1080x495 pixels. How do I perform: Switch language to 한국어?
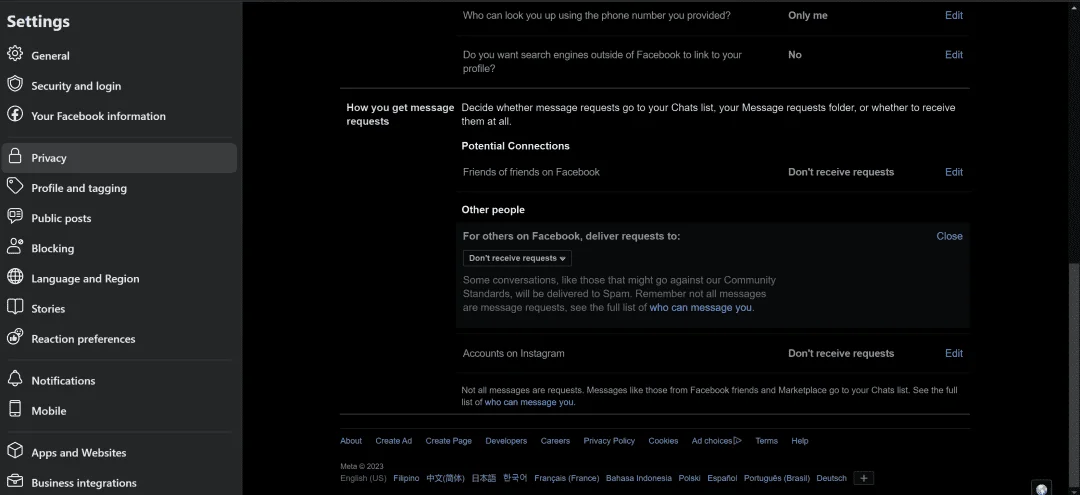pyautogui.click(x=515, y=478)
